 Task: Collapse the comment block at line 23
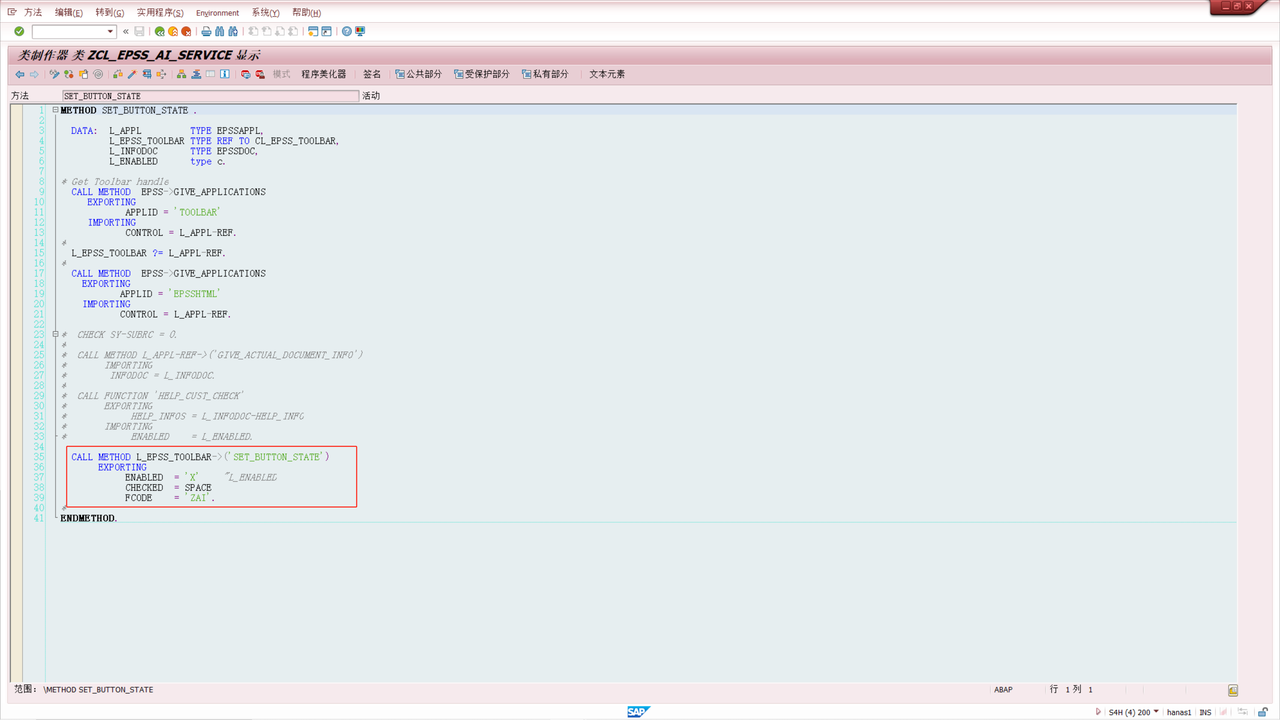pyautogui.click(x=55, y=334)
